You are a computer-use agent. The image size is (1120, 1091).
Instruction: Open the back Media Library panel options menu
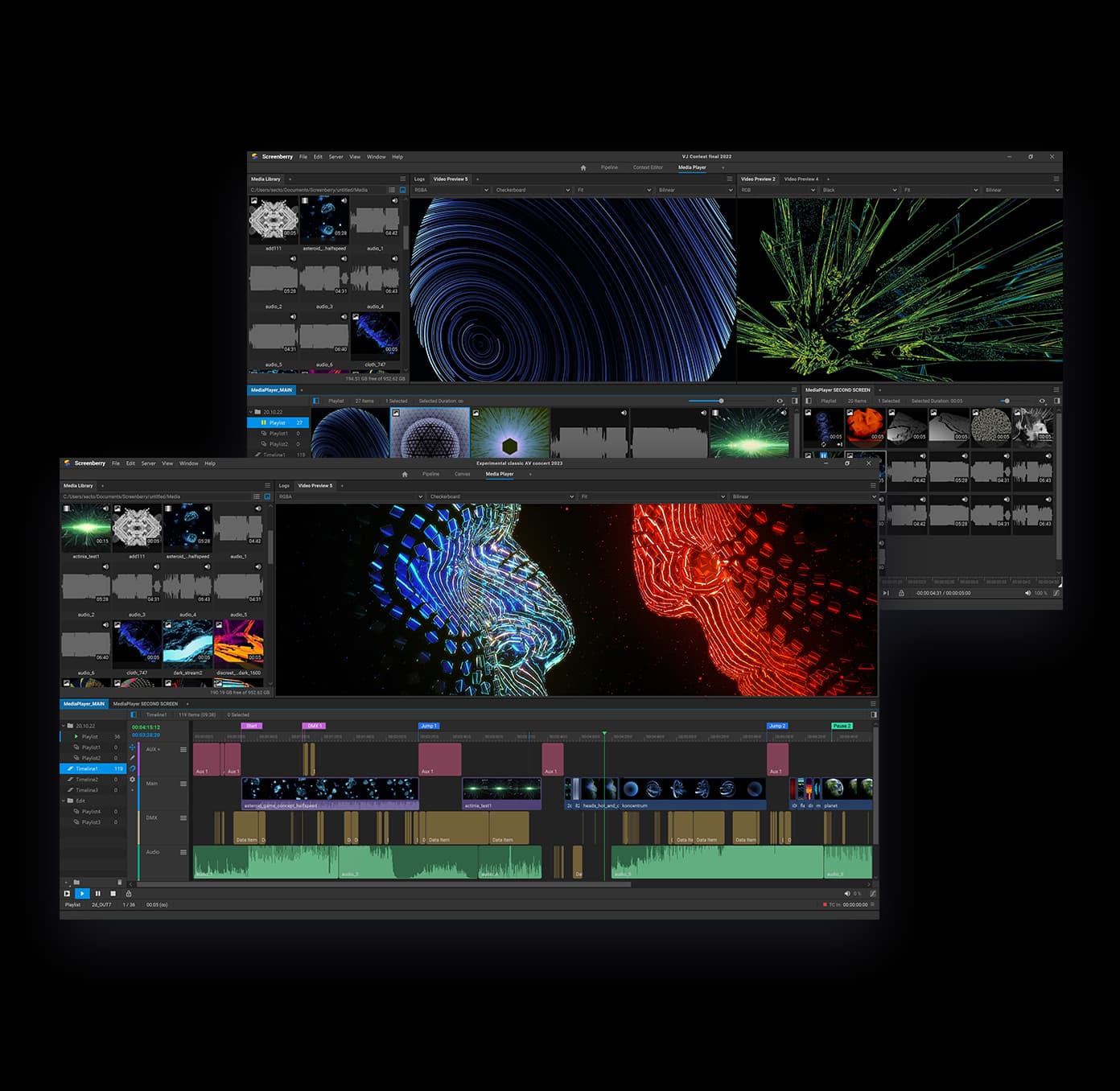(x=403, y=179)
